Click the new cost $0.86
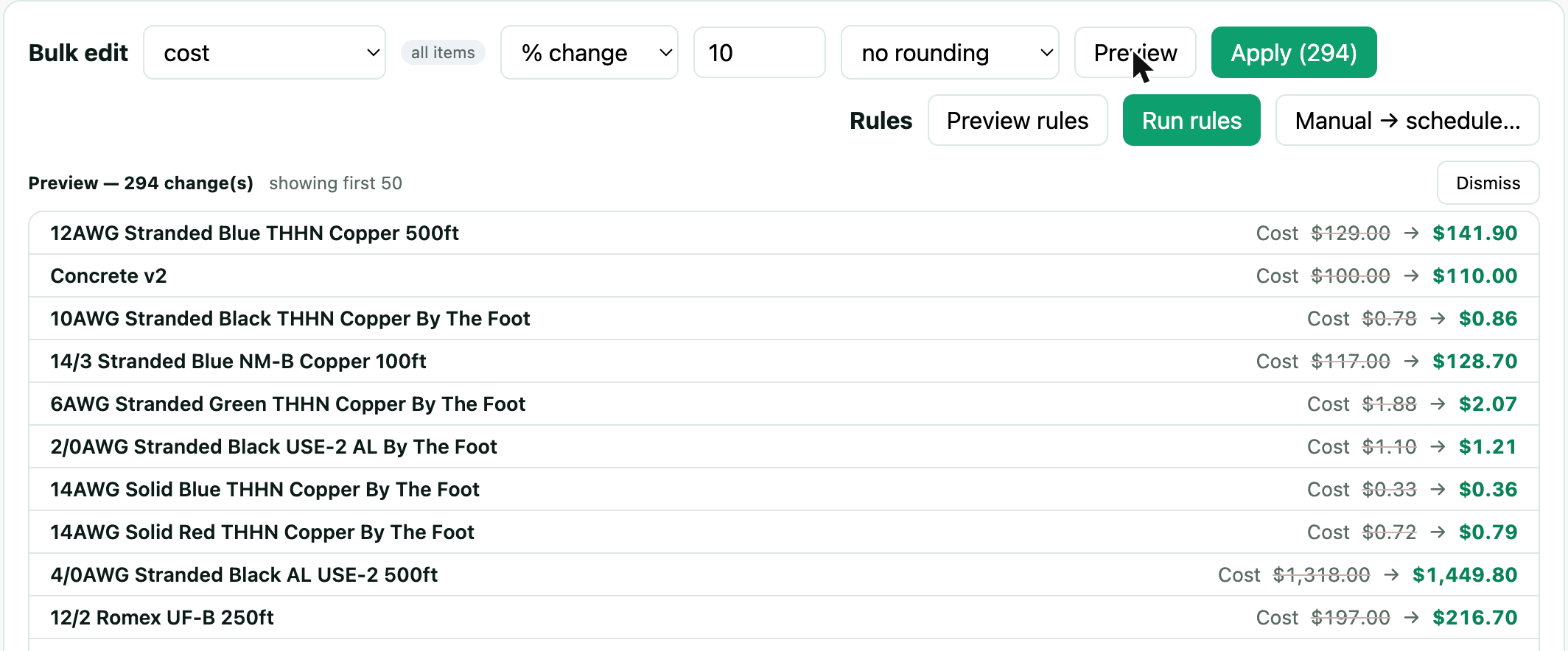The height and width of the screenshot is (651, 1568). pyautogui.click(x=1488, y=319)
